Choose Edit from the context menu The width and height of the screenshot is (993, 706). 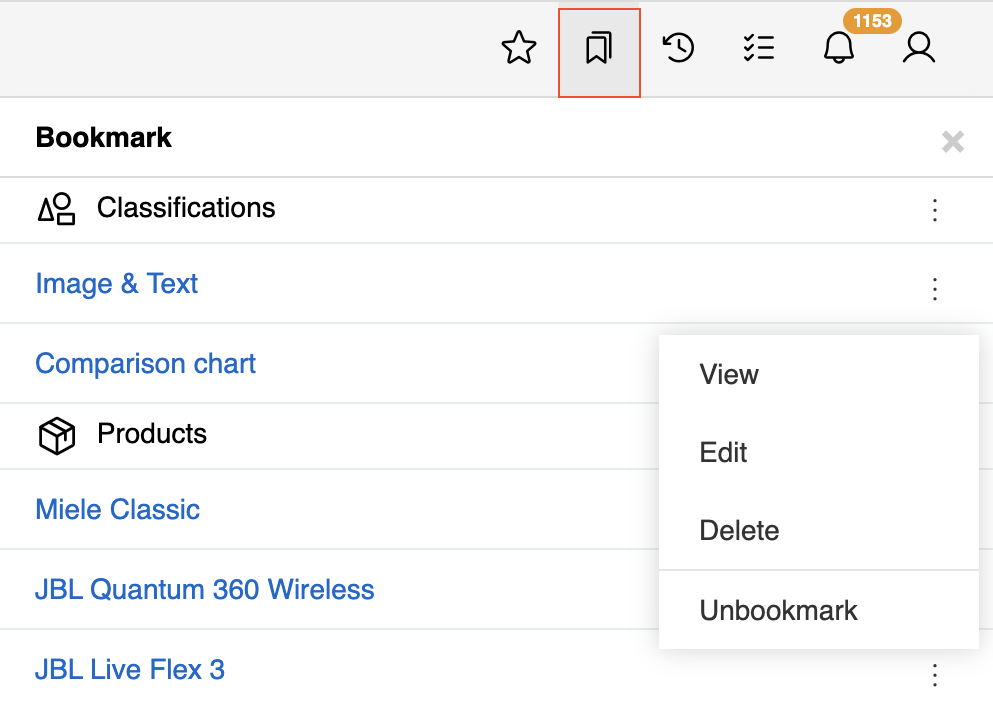click(723, 453)
